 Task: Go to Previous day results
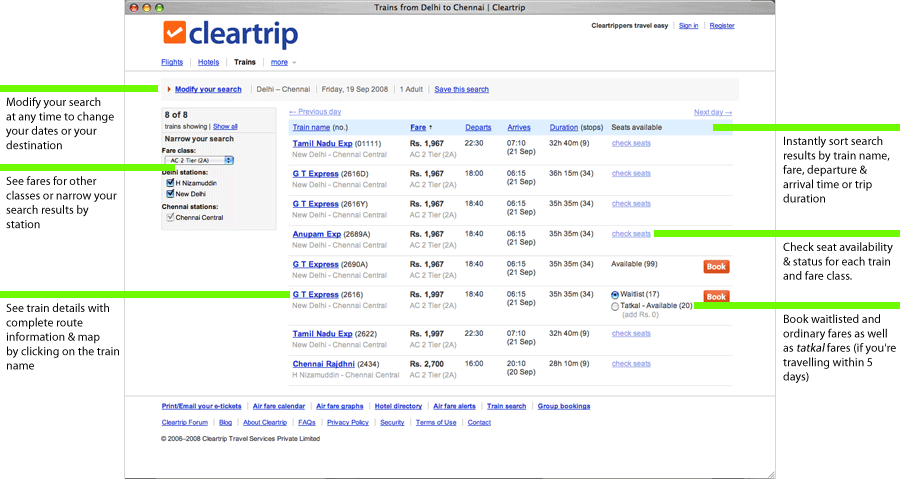click(315, 112)
